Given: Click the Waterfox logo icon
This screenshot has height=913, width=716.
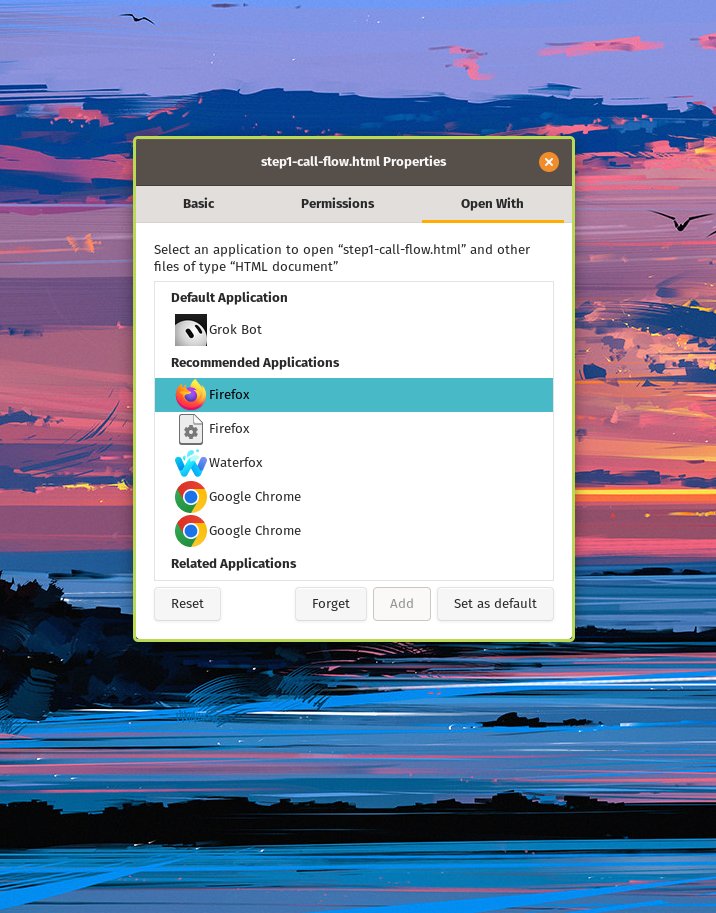Looking at the screenshot, I should coord(191,463).
